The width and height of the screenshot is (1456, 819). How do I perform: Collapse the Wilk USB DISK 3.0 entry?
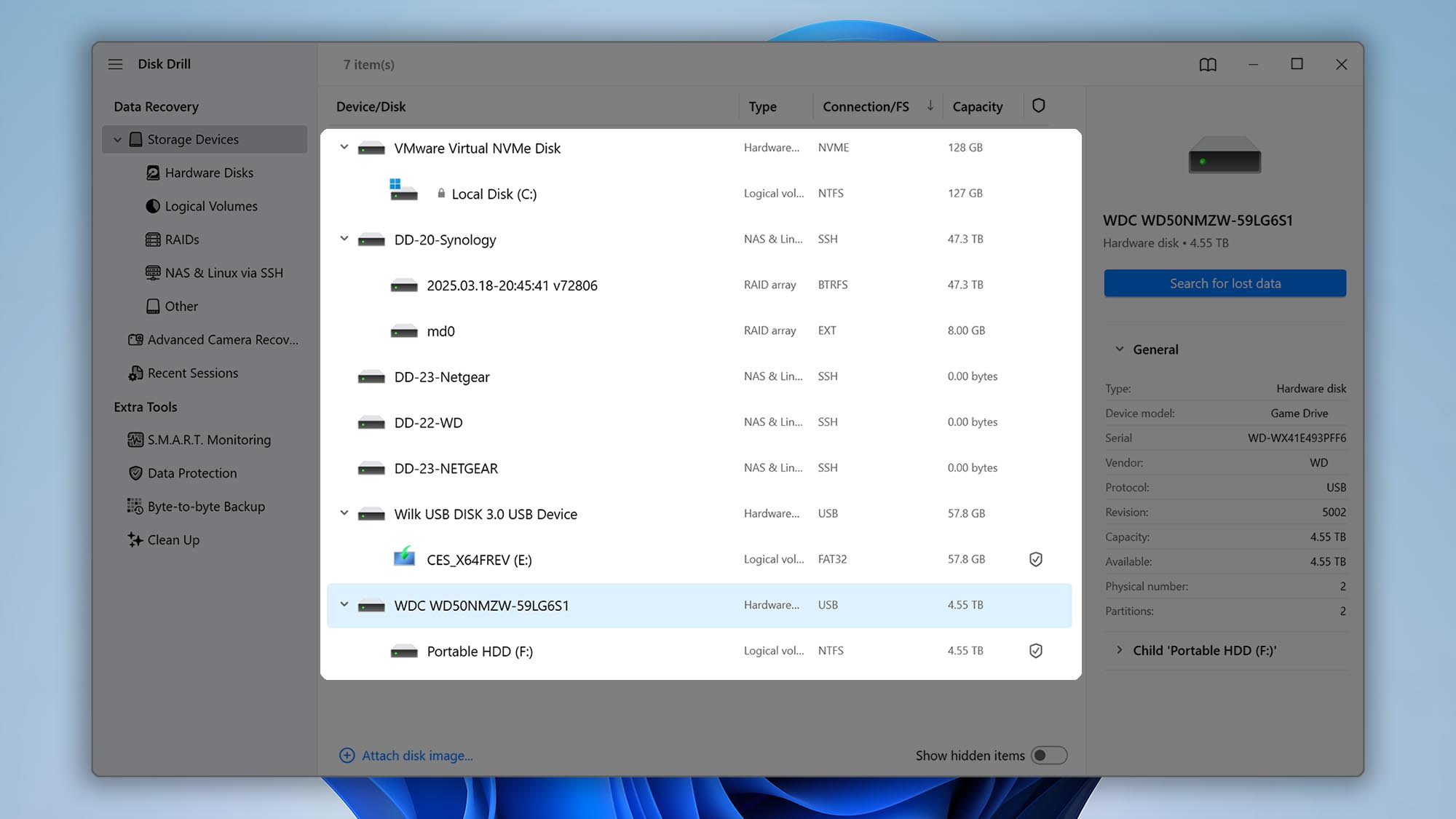tap(344, 513)
